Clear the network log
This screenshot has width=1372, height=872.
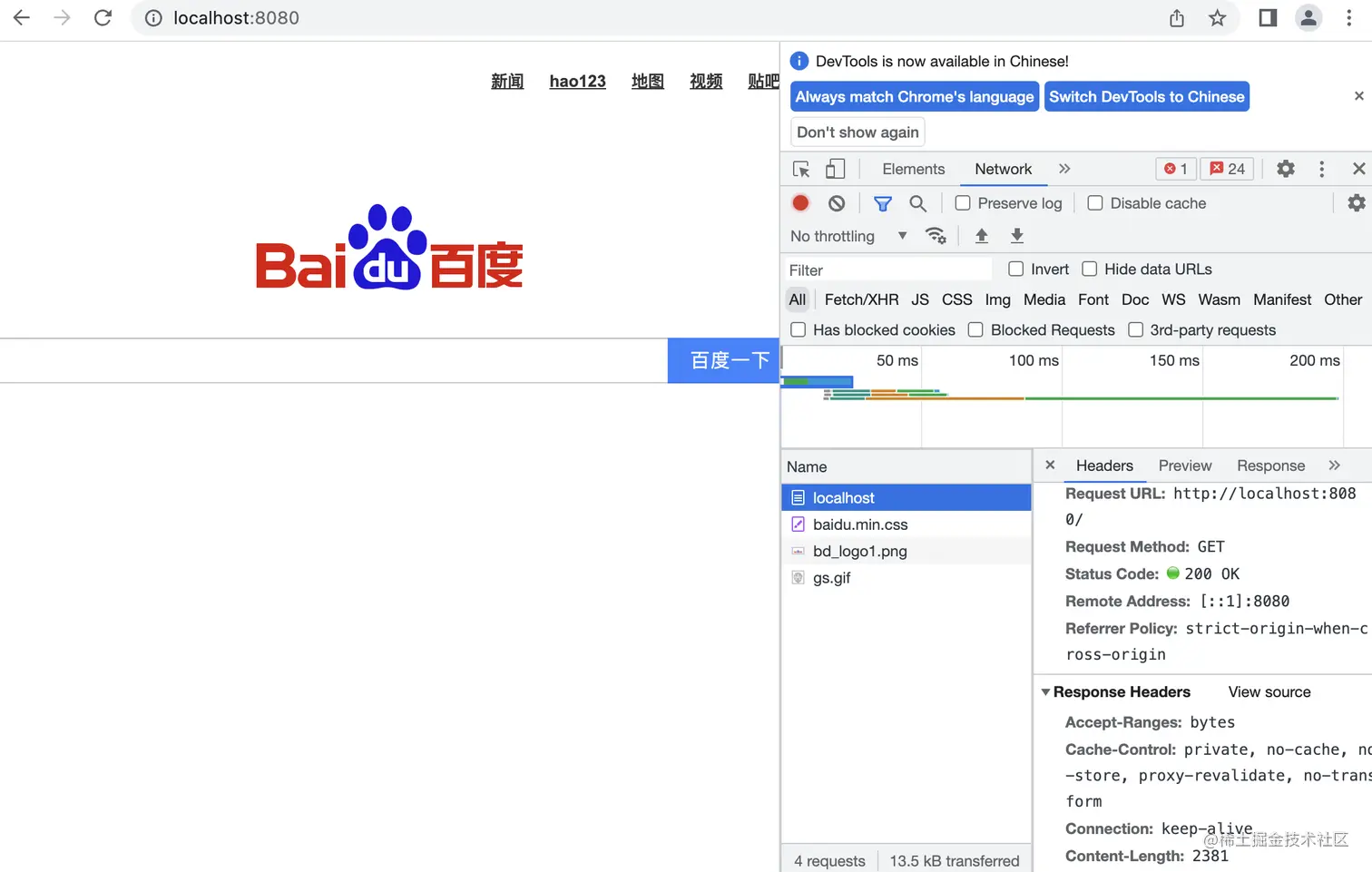click(x=837, y=203)
